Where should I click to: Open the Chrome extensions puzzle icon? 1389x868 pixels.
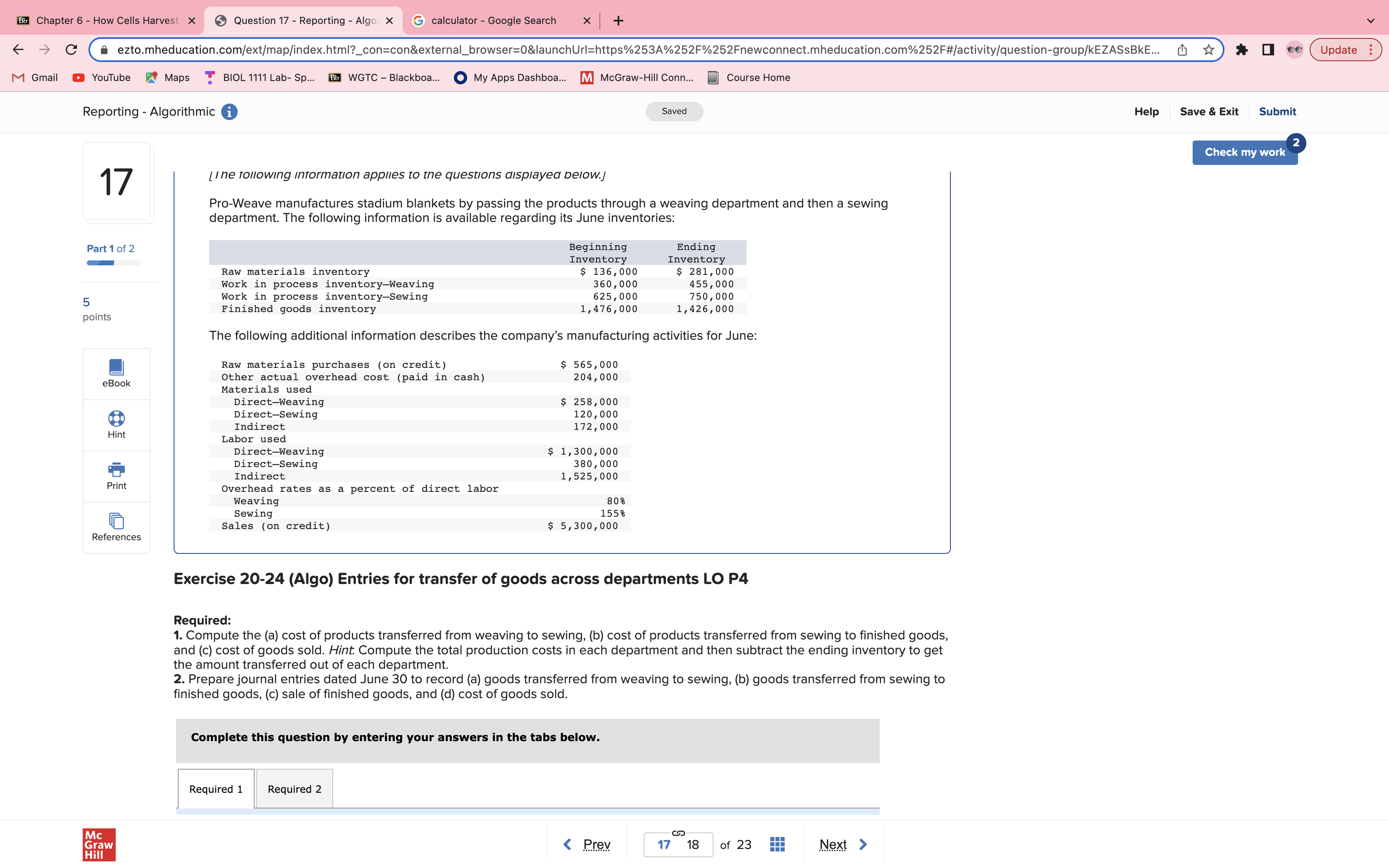point(1241,50)
